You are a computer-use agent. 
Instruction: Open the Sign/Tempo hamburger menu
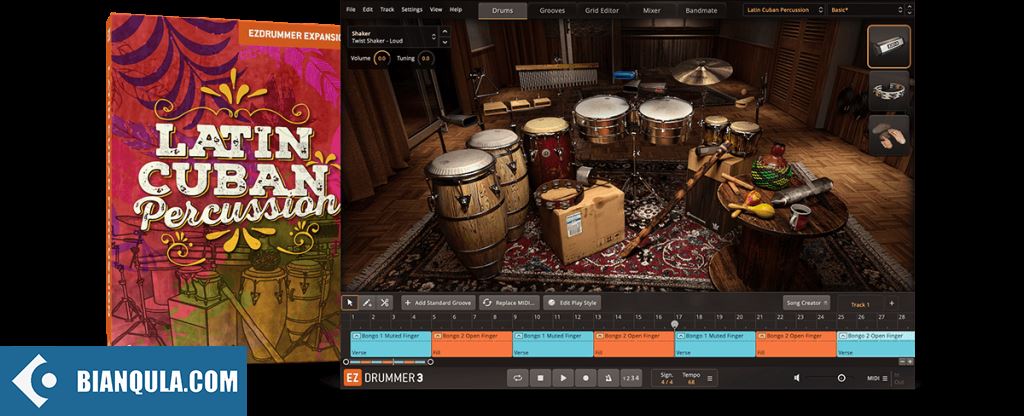point(710,378)
